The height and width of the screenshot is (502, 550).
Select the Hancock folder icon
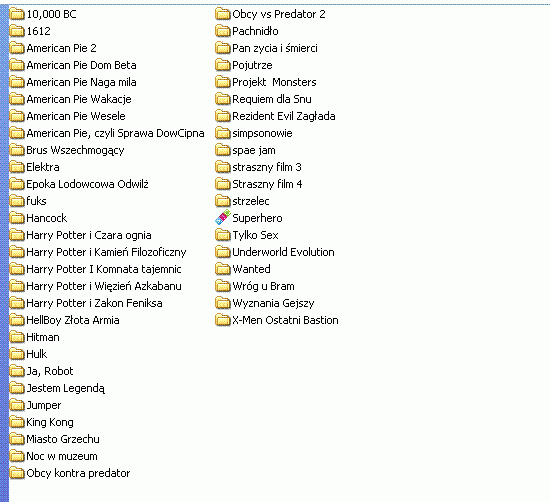pos(17,218)
